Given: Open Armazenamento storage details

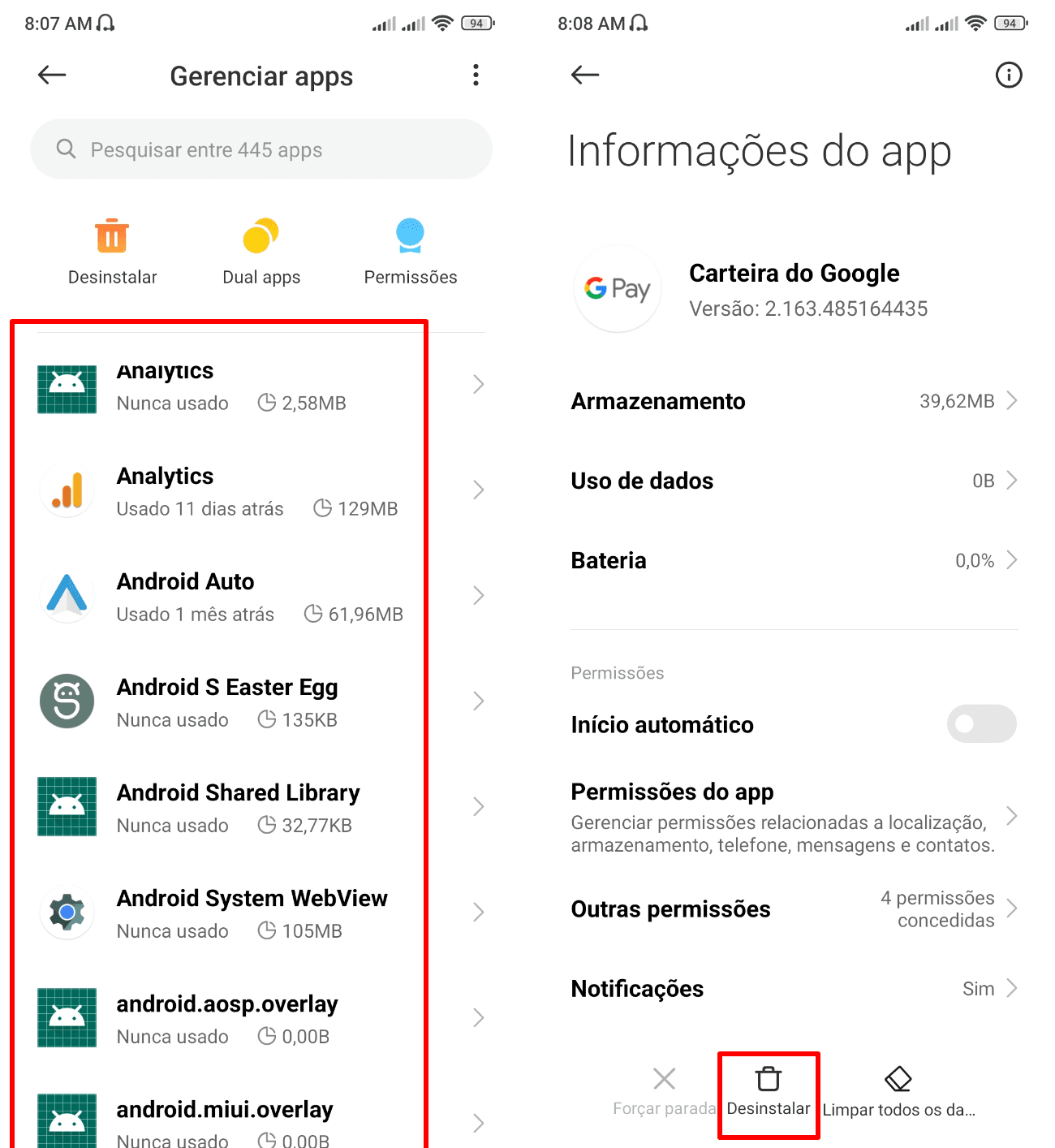Looking at the screenshot, I should pos(794,401).
